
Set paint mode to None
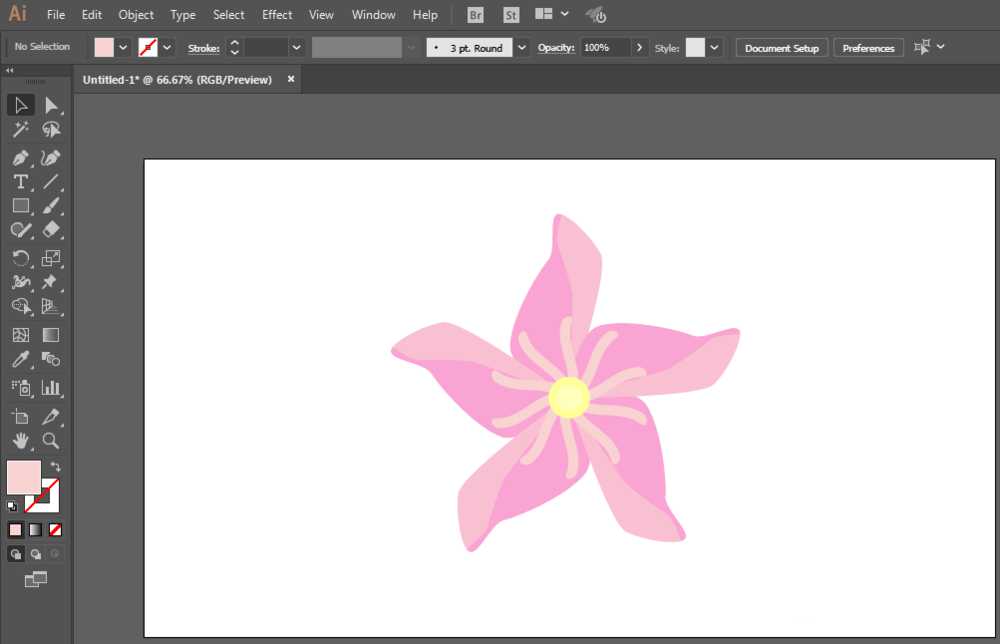pyautogui.click(x=56, y=530)
